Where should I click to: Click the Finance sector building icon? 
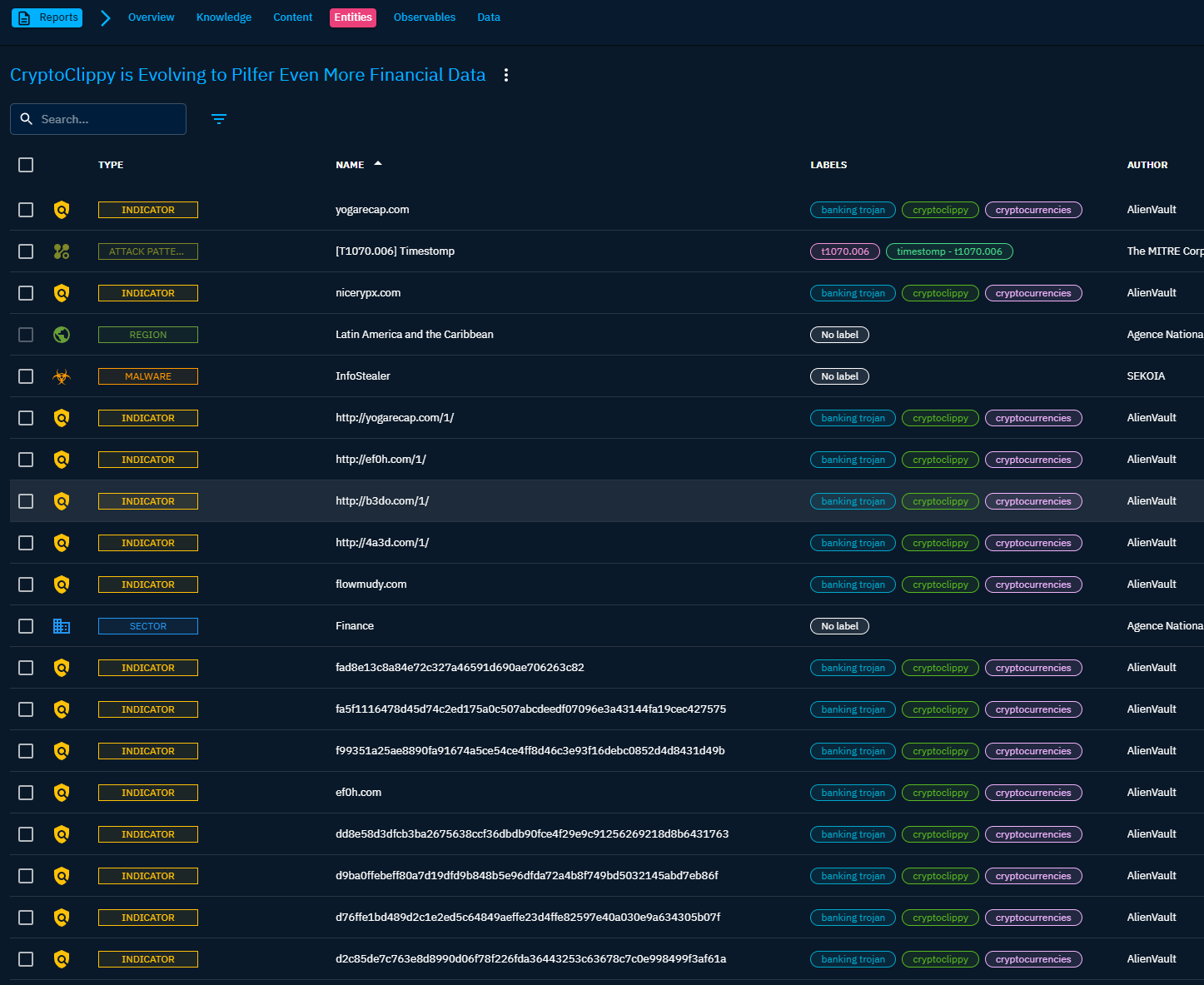click(x=62, y=626)
